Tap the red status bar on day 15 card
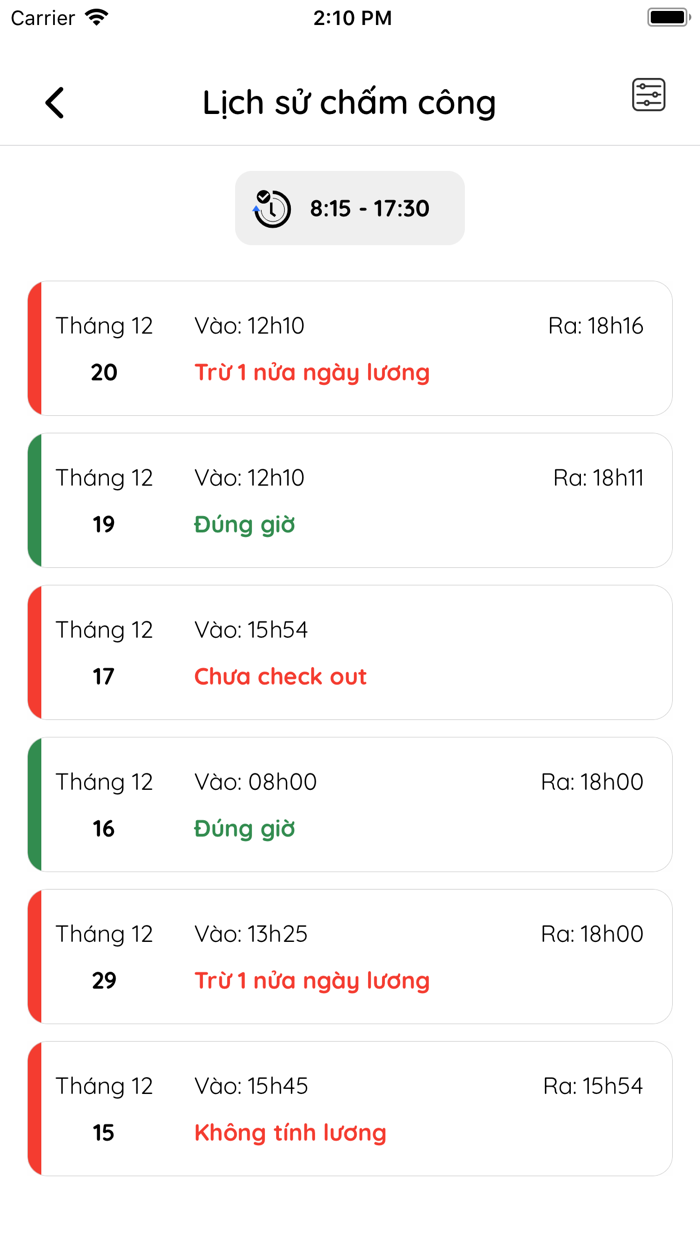 click(x=35, y=1108)
